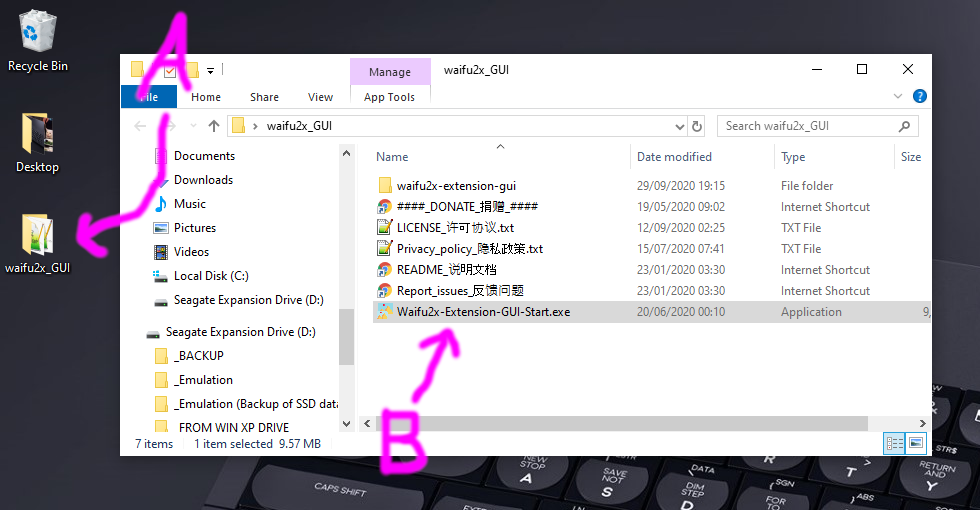Click file list horizontal scroll right arrow
The image size is (980, 510).
[922, 424]
